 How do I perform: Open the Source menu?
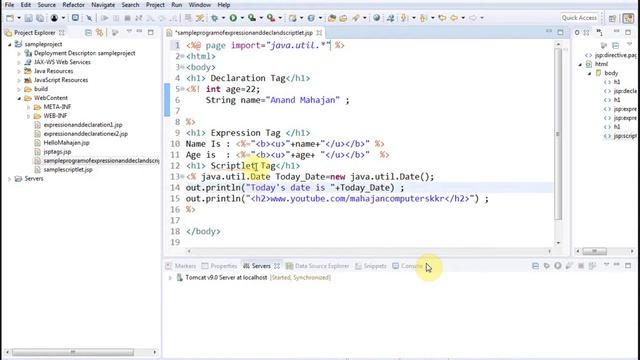47,5
